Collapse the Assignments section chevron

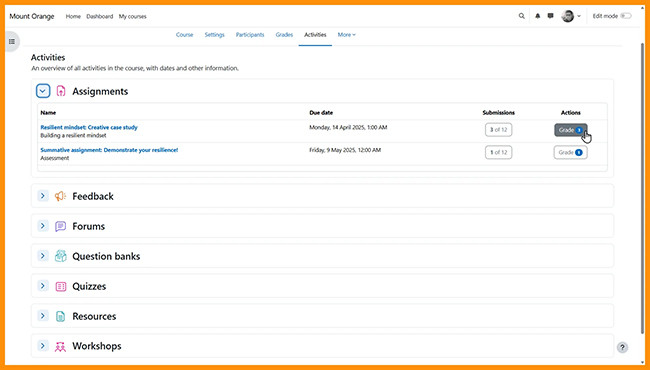[x=43, y=91]
